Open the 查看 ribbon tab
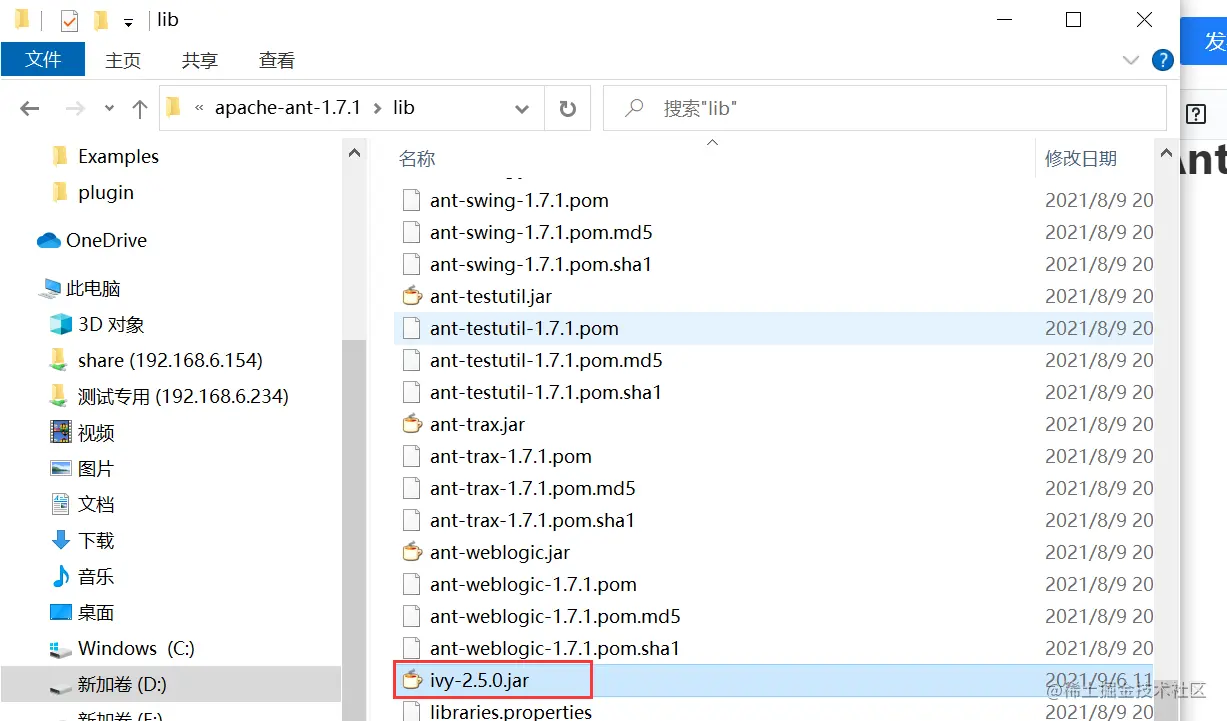This screenshot has width=1227, height=721. (x=277, y=60)
